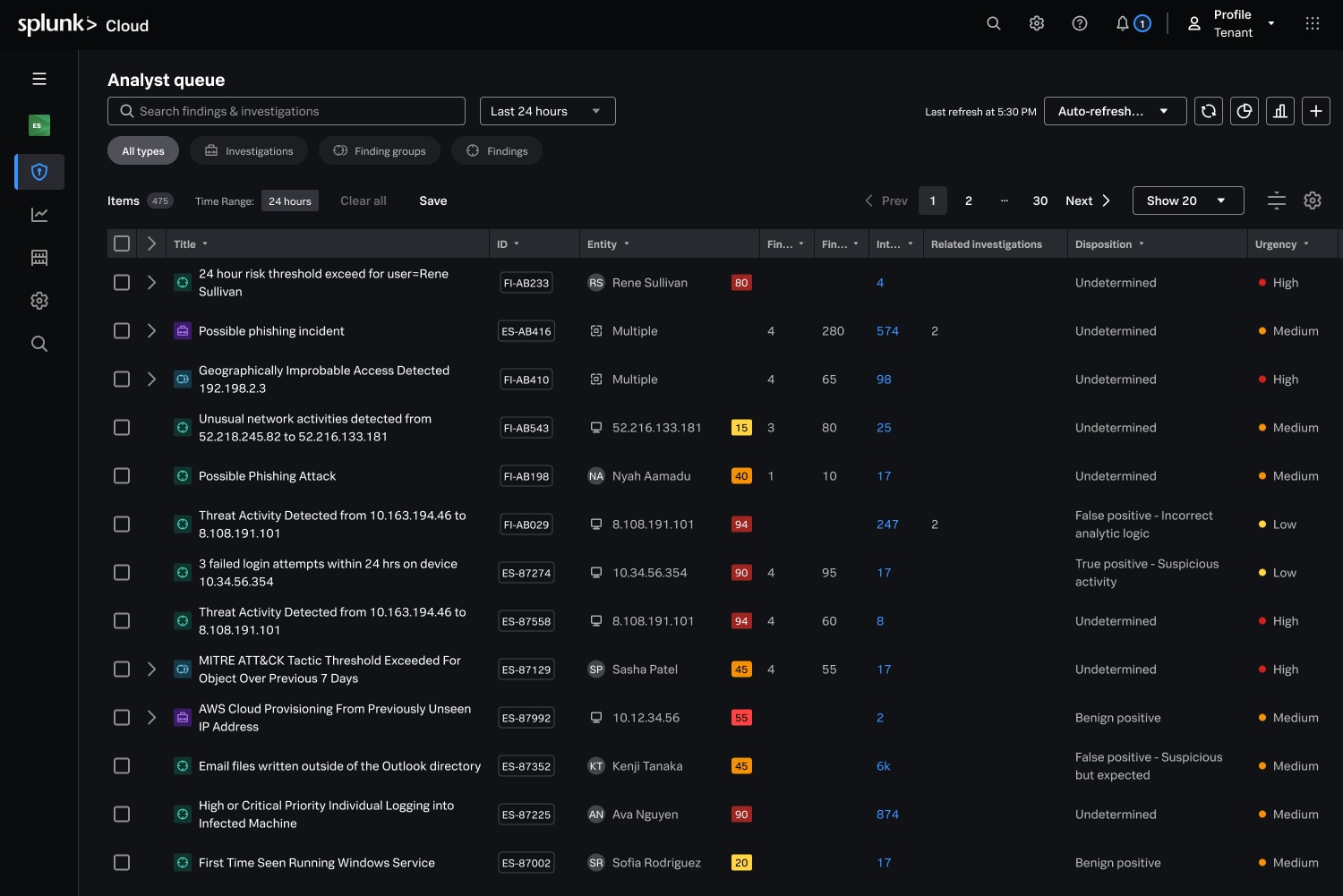Open the hamburger navigation menu
1343x896 pixels.
39,79
